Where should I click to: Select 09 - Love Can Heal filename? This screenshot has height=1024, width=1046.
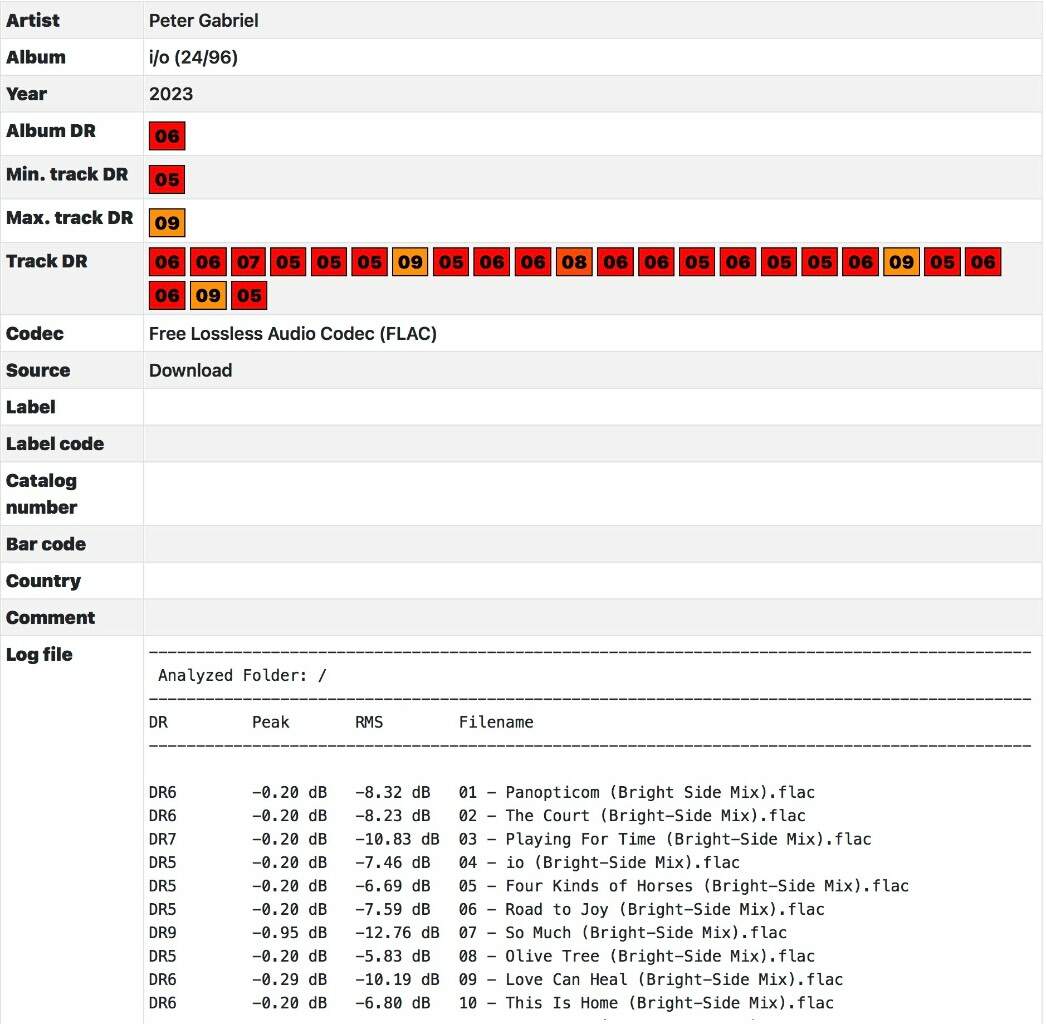click(x=650, y=979)
